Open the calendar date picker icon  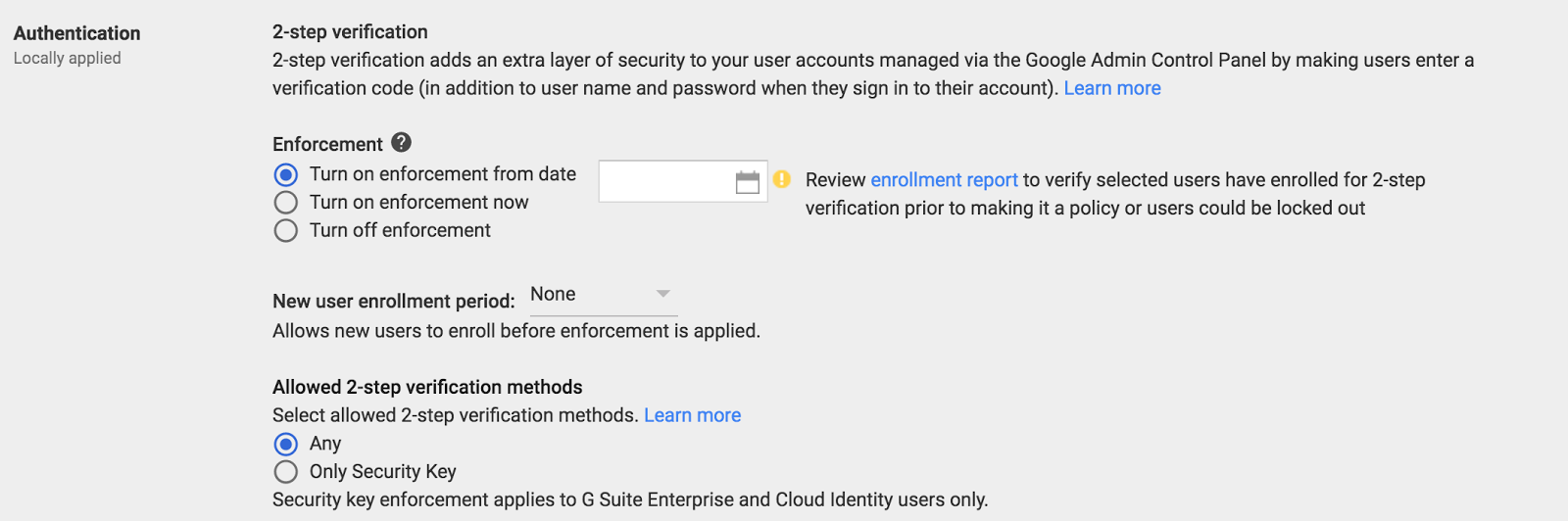(x=747, y=182)
